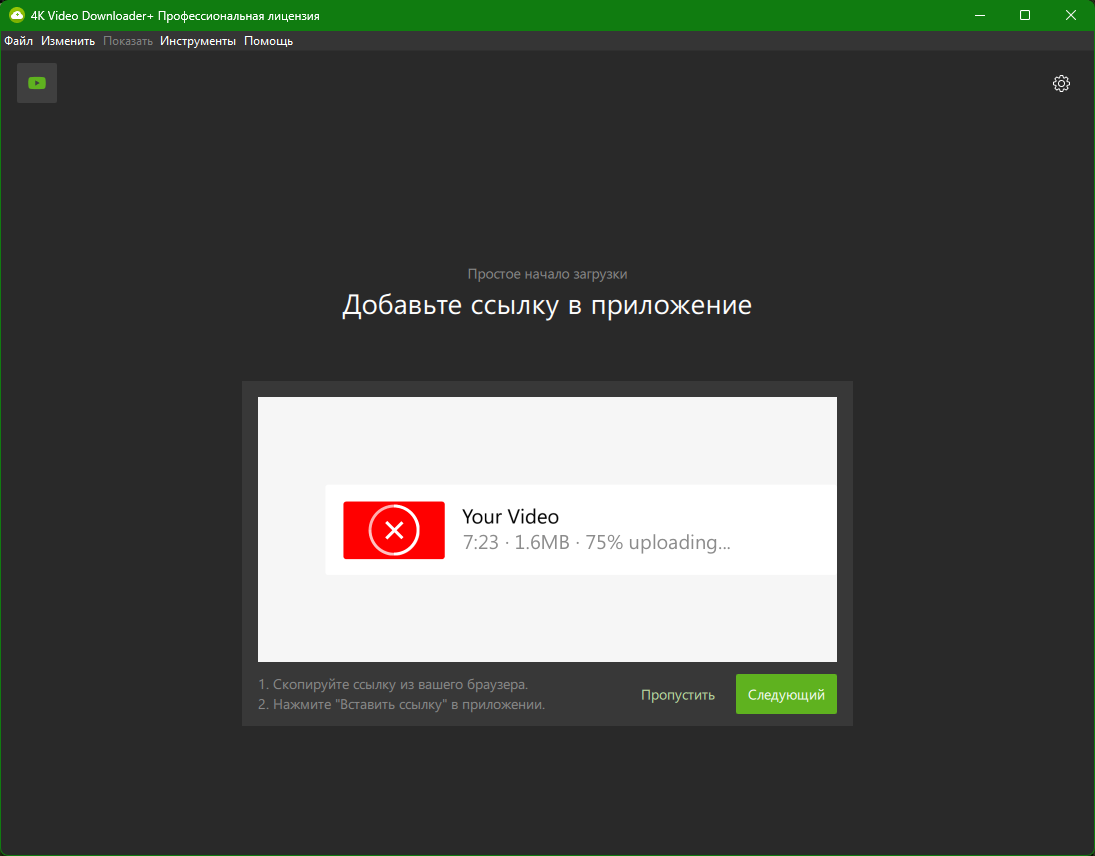Open the Показать menu
Viewport: 1095px width, 856px height.
(x=128, y=41)
